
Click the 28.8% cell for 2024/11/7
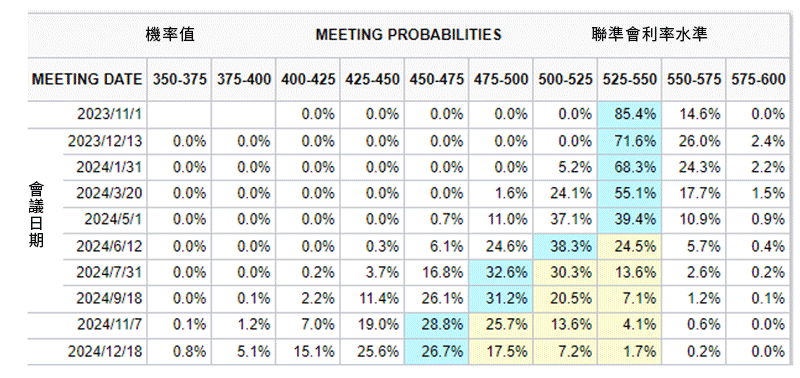pyautogui.click(x=436, y=325)
